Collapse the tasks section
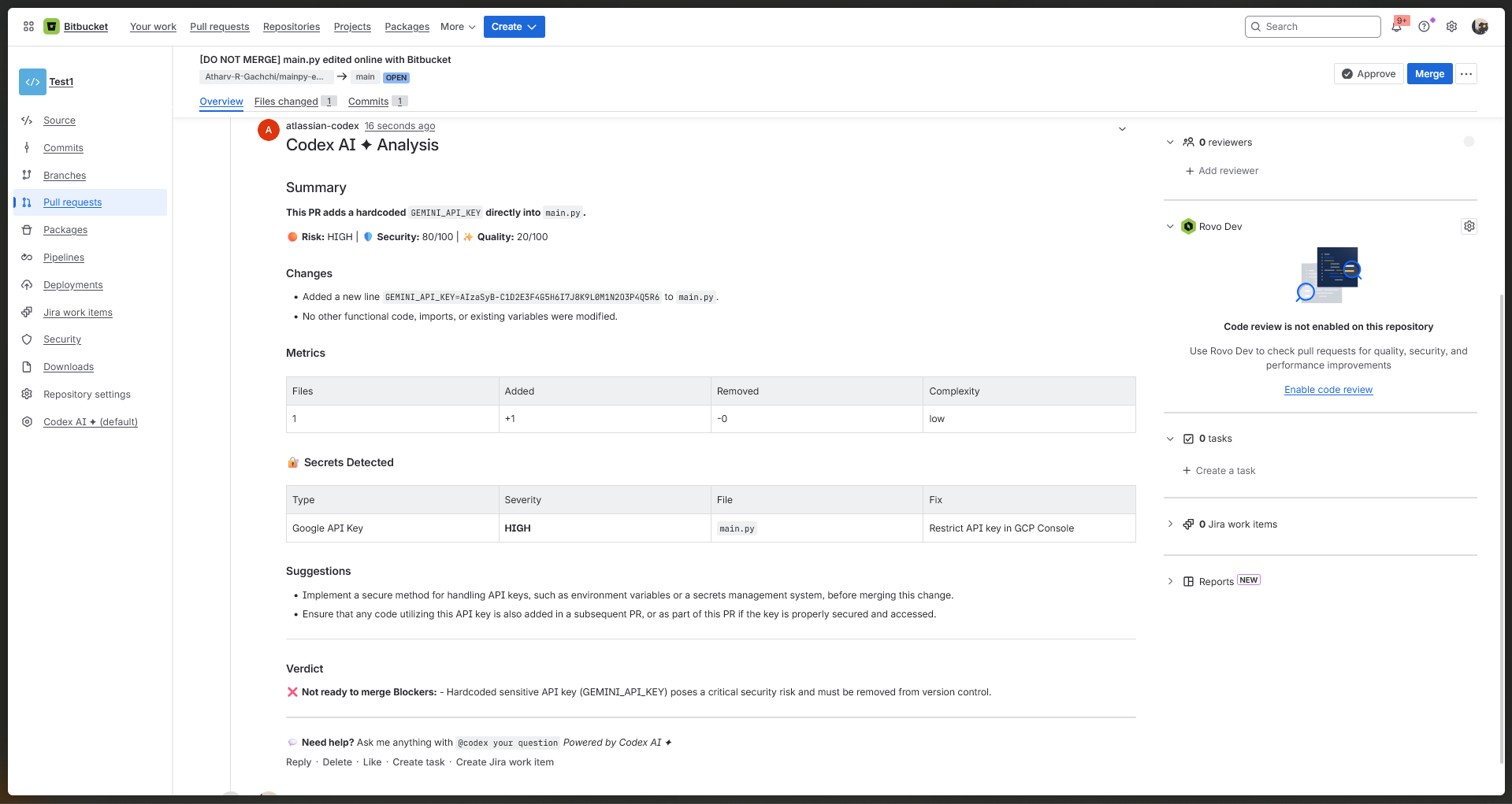Screen dimensions: 1512x804 tap(1170, 439)
